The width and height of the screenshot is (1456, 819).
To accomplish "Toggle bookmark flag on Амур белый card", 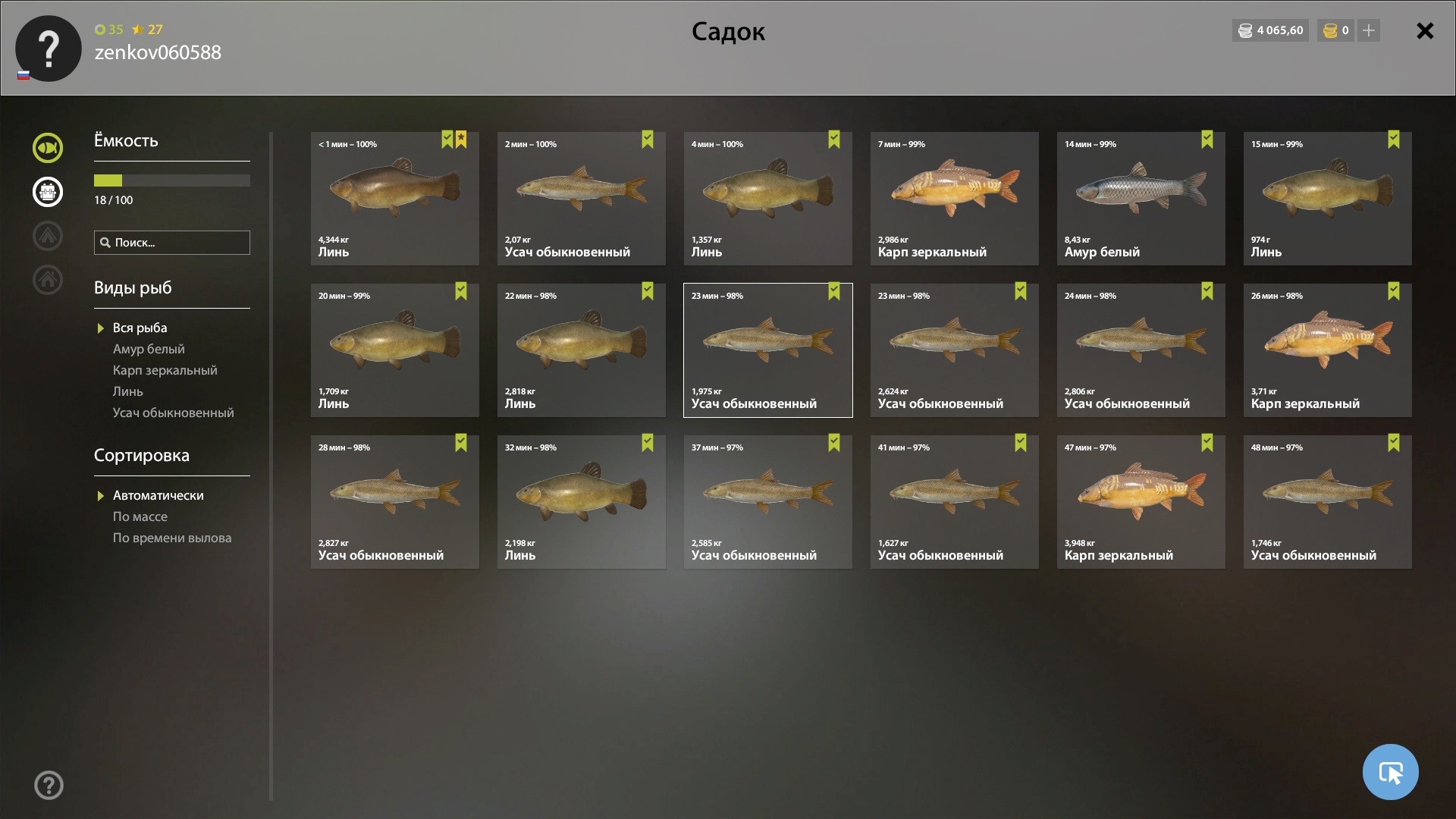I will tap(1207, 140).
